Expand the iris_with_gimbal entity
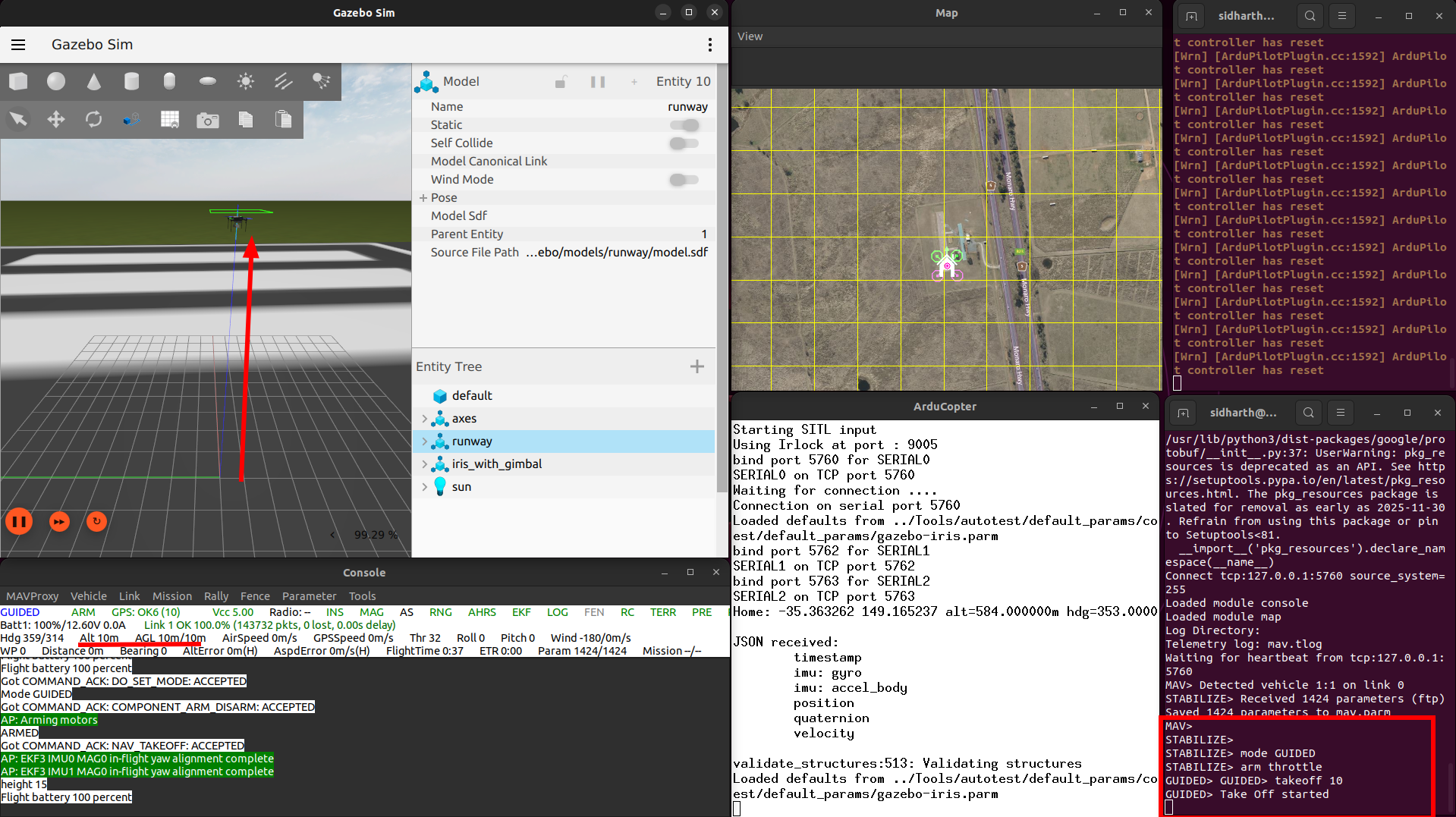 pyautogui.click(x=425, y=463)
